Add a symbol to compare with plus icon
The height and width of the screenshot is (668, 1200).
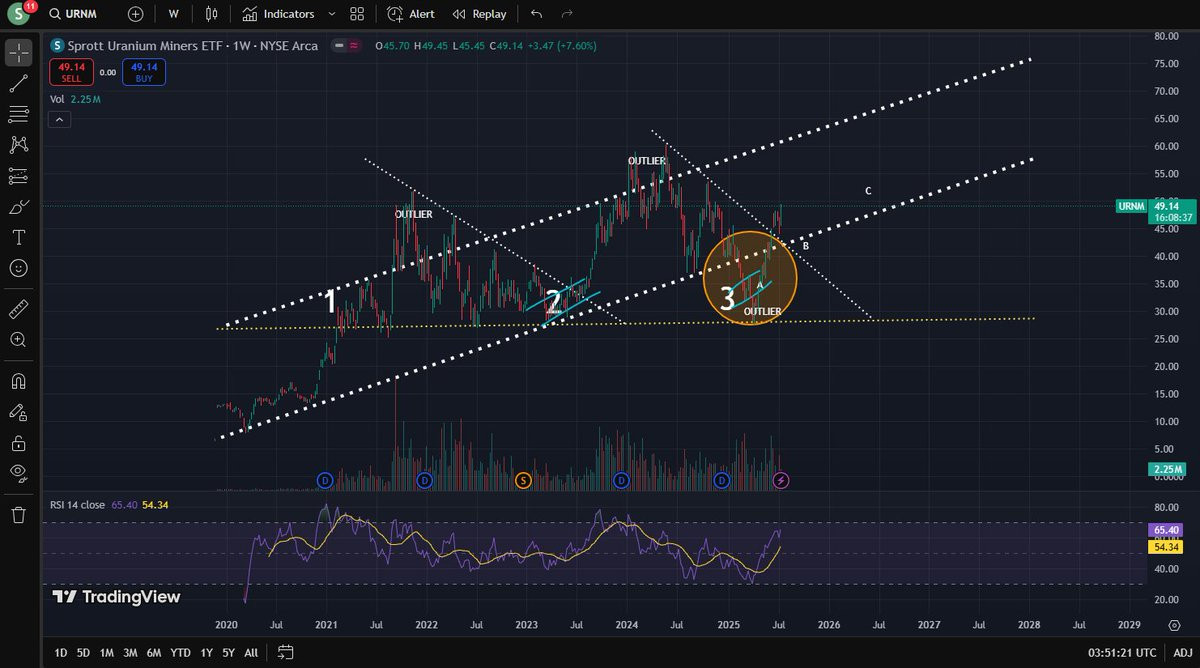click(x=136, y=14)
